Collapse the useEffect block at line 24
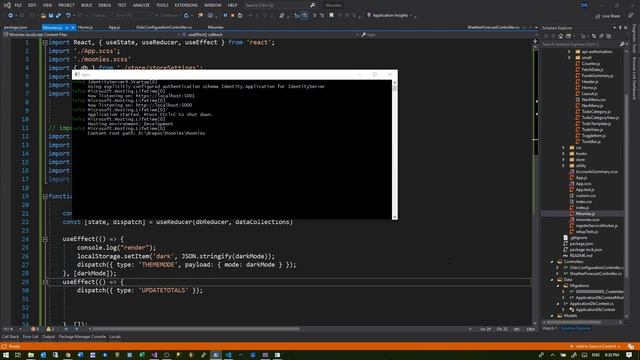This screenshot has height=360, width=640. (45, 239)
